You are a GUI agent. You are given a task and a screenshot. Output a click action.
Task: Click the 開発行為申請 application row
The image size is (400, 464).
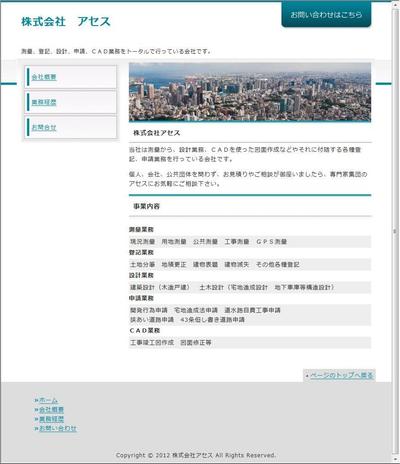click(250, 315)
